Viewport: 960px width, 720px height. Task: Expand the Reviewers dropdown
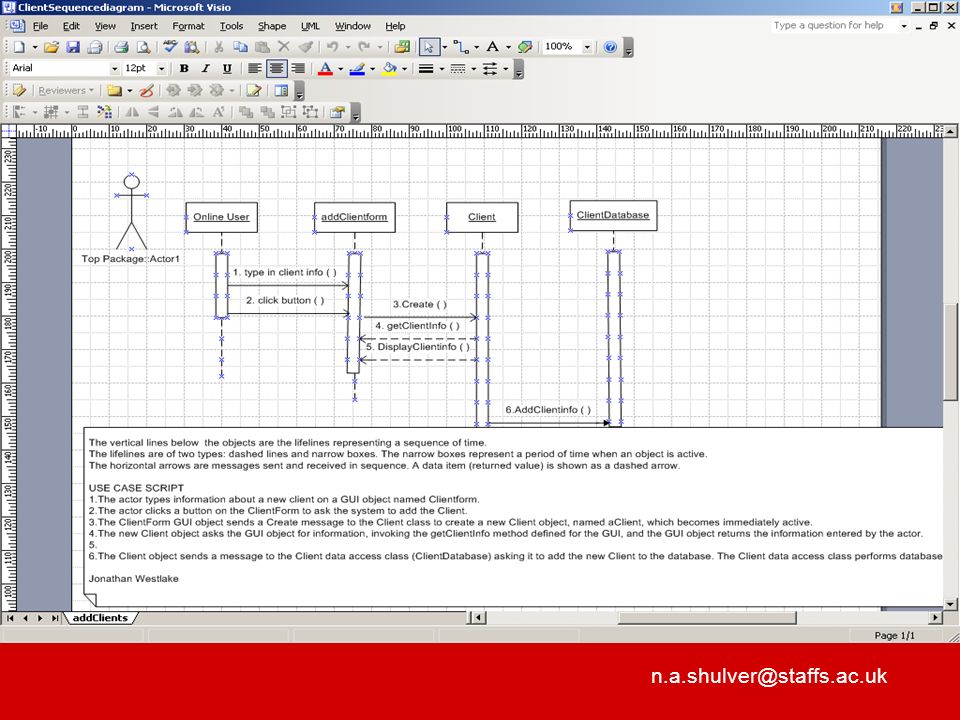click(x=66, y=91)
